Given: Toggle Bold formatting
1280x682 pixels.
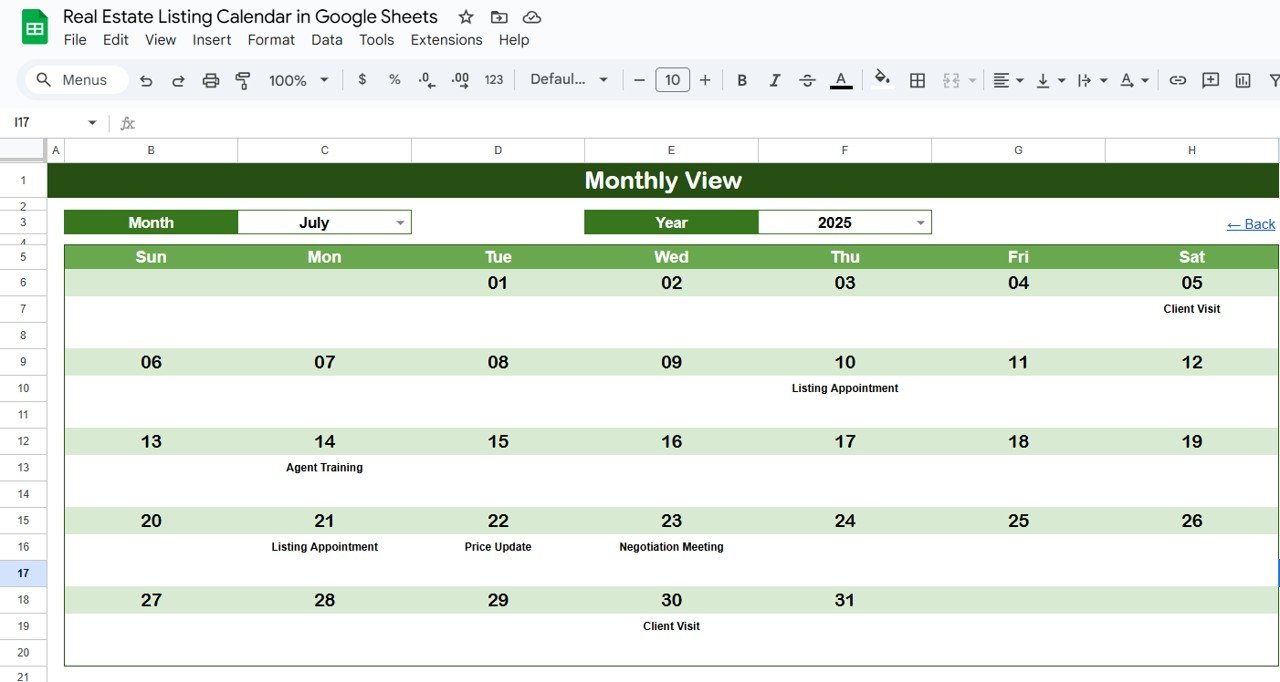Looking at the screenshot, I should [742, 80].
